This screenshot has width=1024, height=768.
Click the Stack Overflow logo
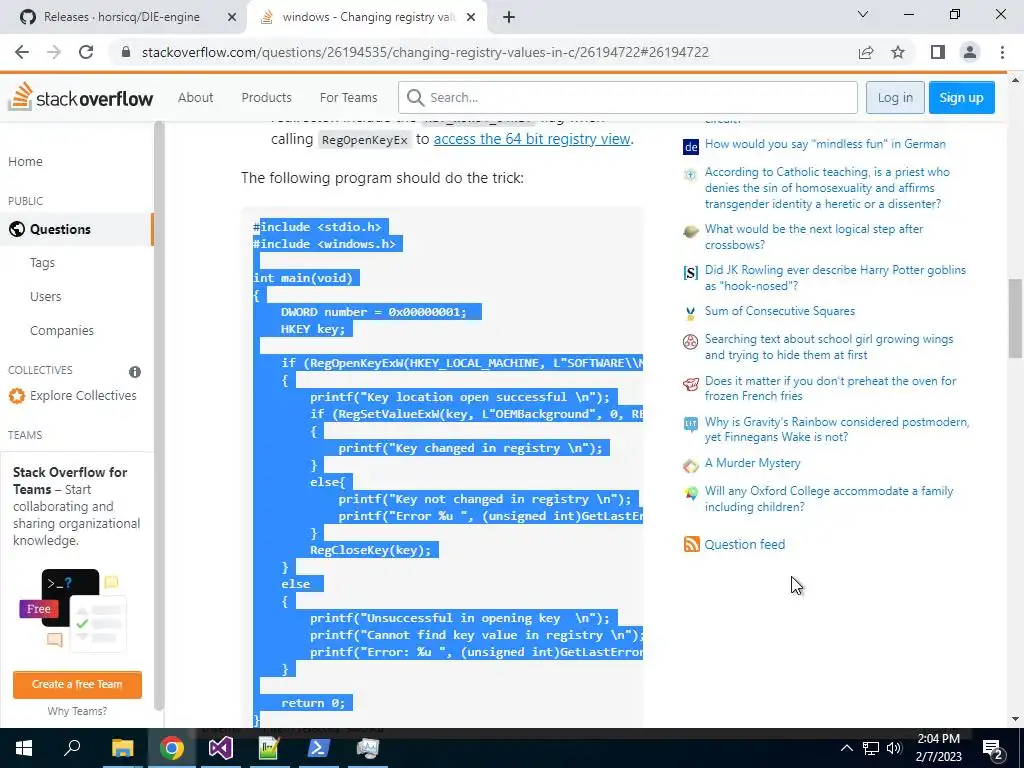pos(80,97)
